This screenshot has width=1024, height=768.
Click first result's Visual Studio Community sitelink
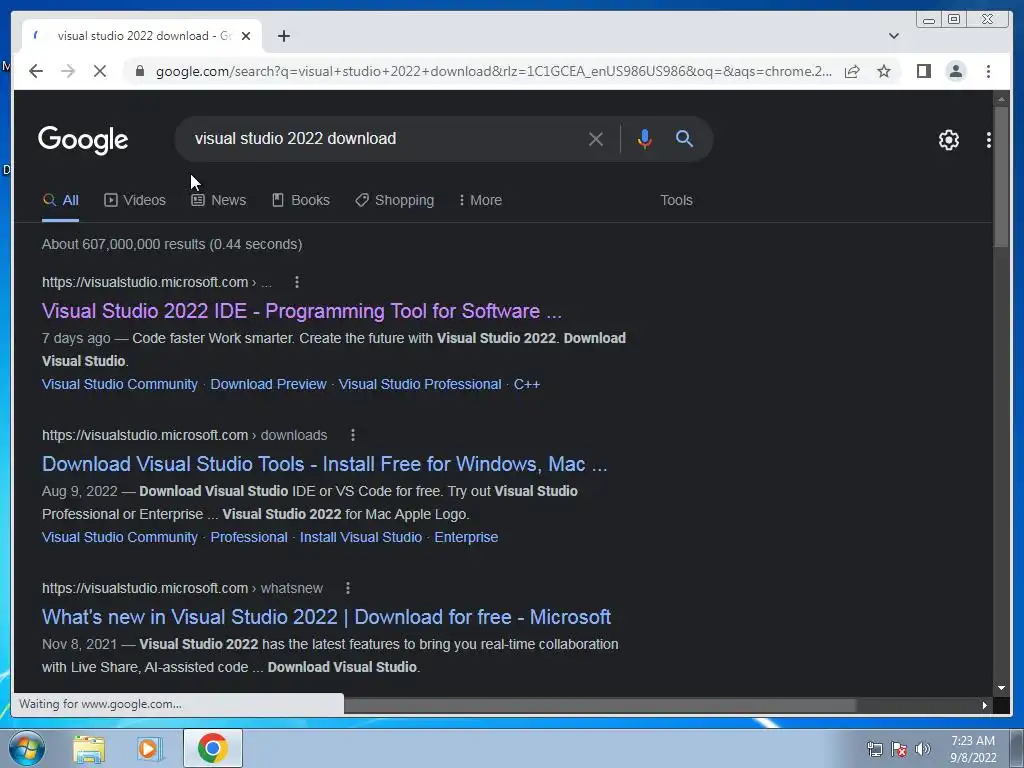[120, 384]
